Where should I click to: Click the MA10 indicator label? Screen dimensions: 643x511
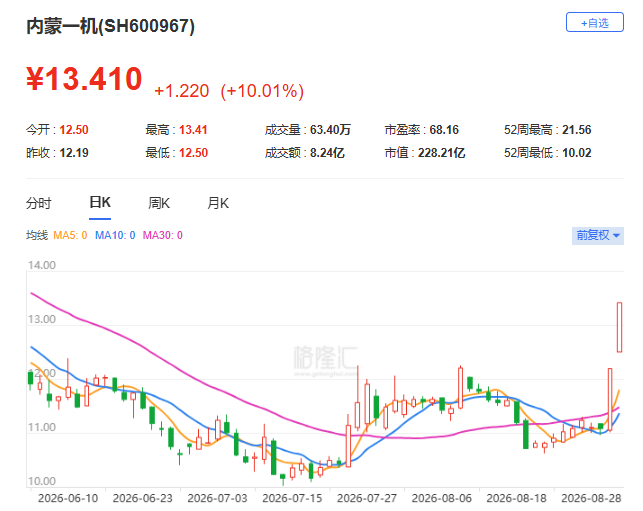click(x=115, y=235)
